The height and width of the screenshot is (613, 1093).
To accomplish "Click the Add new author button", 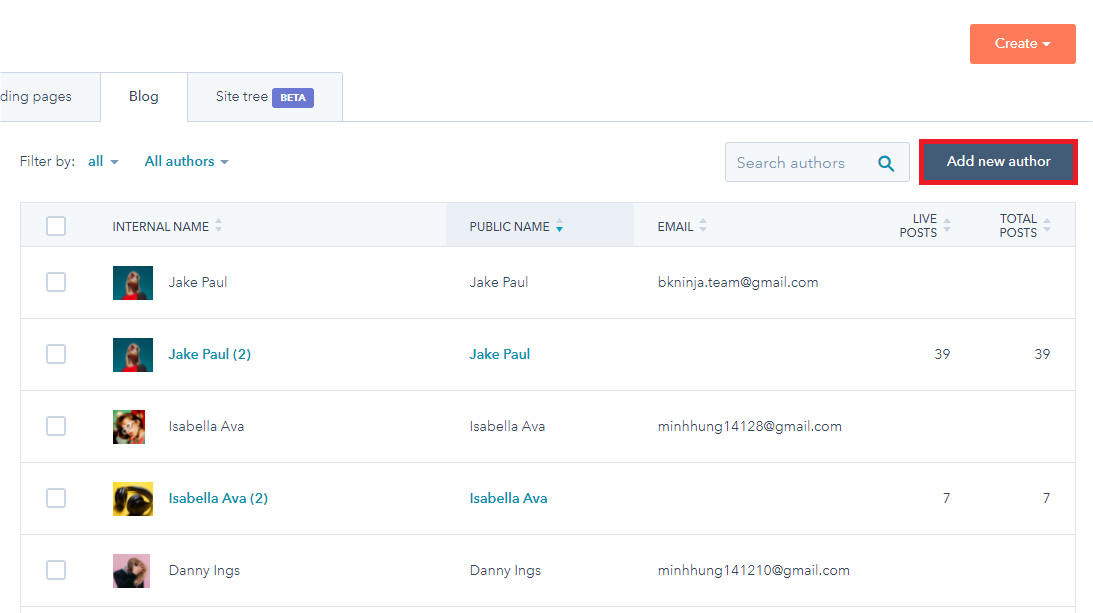I will [x=998, y=162].
